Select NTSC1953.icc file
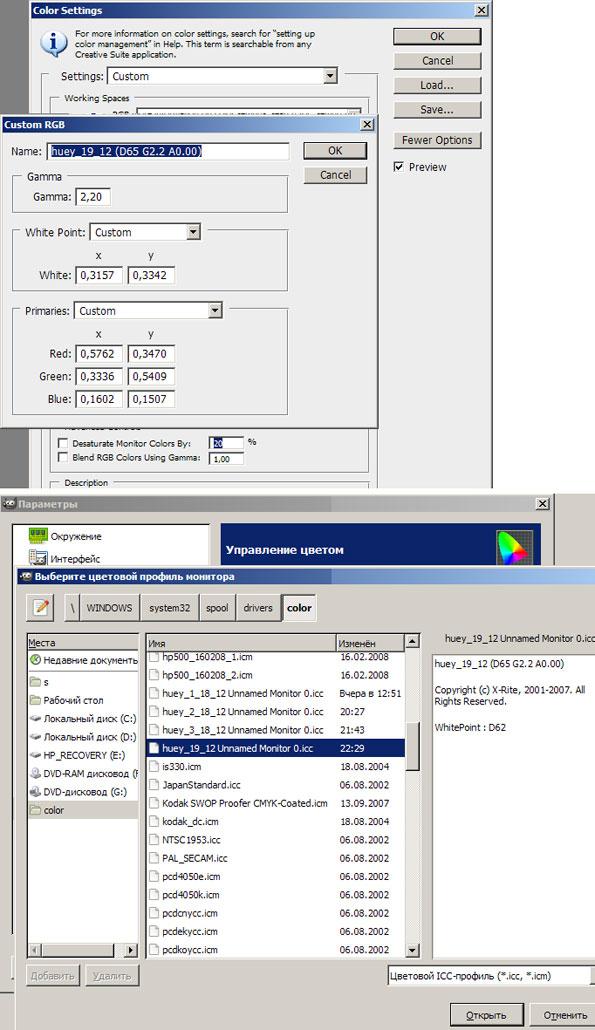The height and width of the screenshot is (1030, 595). pyautogui.click(x=276, y=840)
